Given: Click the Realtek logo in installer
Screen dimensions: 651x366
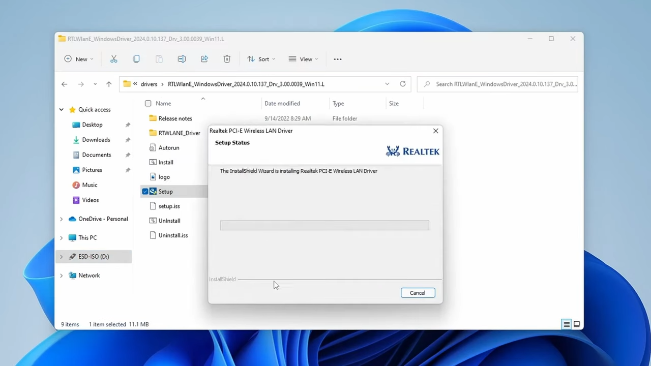Looking at the screenshot, I should coord(412,151).
